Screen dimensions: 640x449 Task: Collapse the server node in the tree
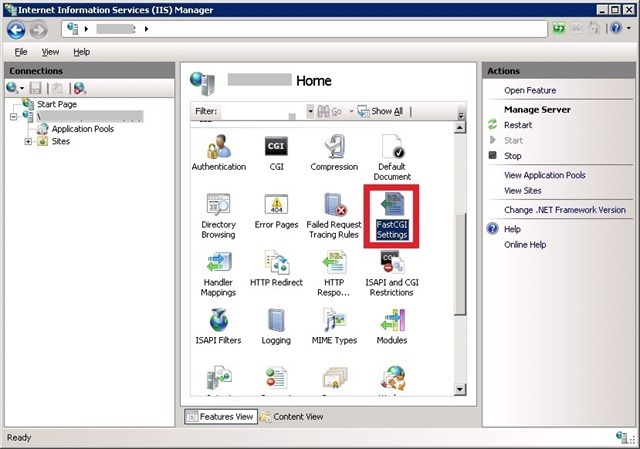(x=13, y=117)
